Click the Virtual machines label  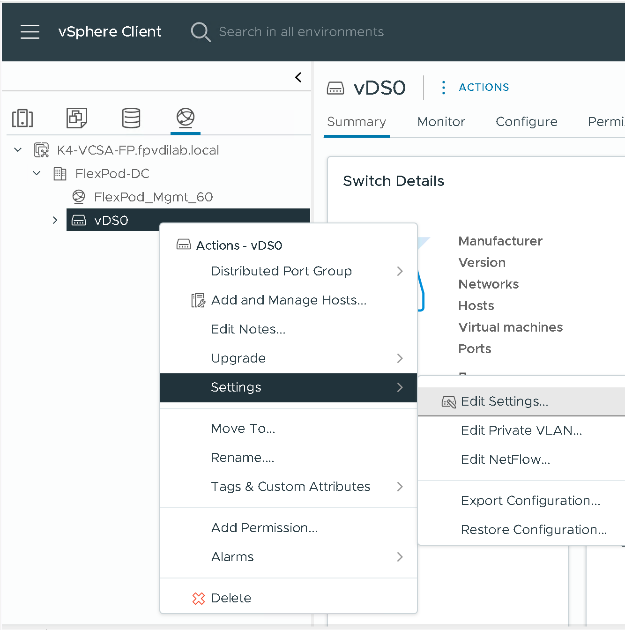point(511,327)
